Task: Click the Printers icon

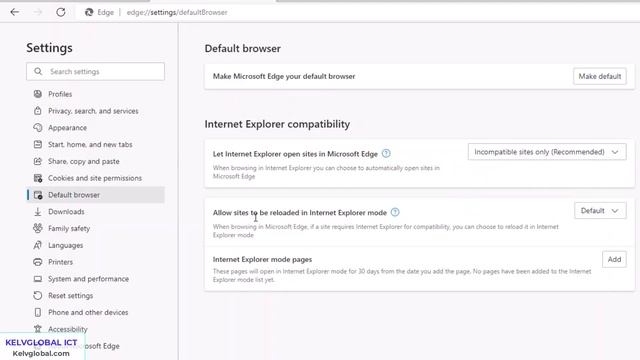Action: [38, 262]
